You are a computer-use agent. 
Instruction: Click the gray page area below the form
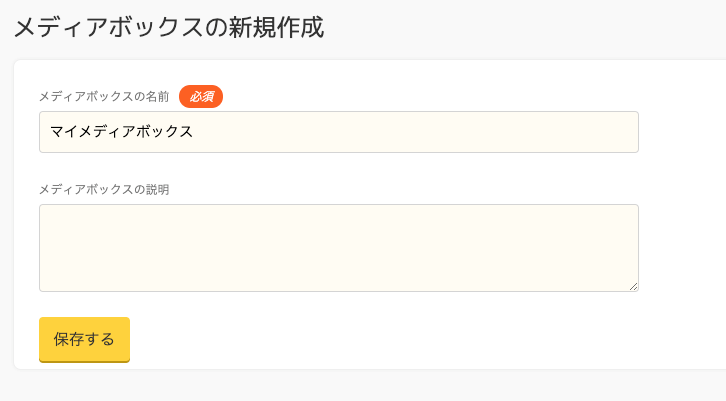click(360, 387)
